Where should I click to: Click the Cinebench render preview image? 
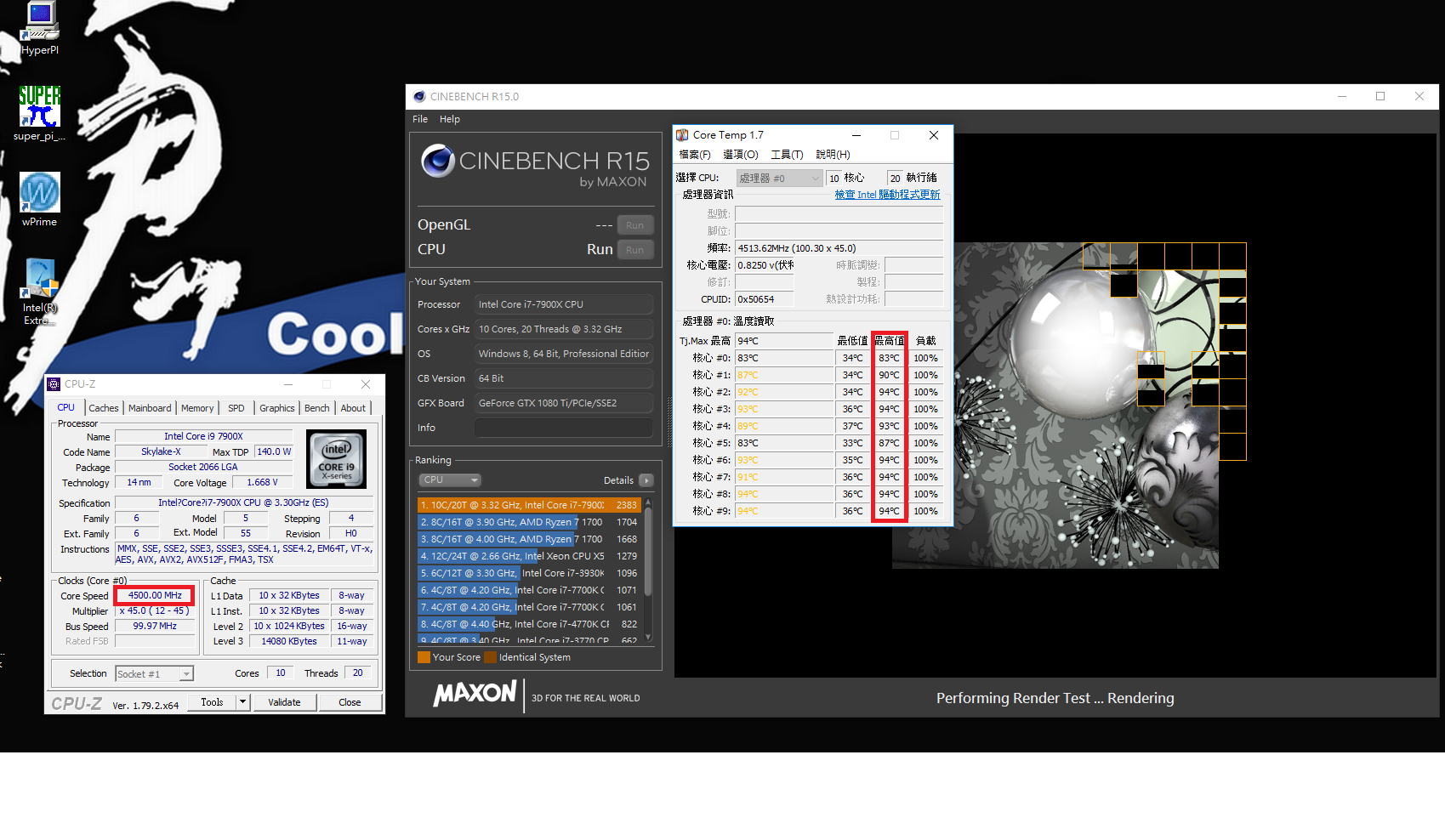pyautogui.click(x=1069, y=406)
